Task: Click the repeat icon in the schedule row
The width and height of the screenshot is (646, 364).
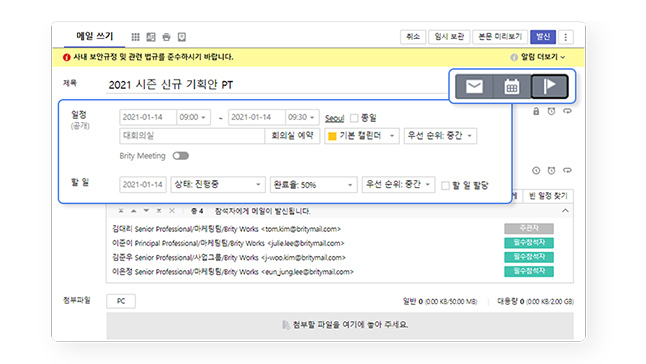Action: coord(567,111)
